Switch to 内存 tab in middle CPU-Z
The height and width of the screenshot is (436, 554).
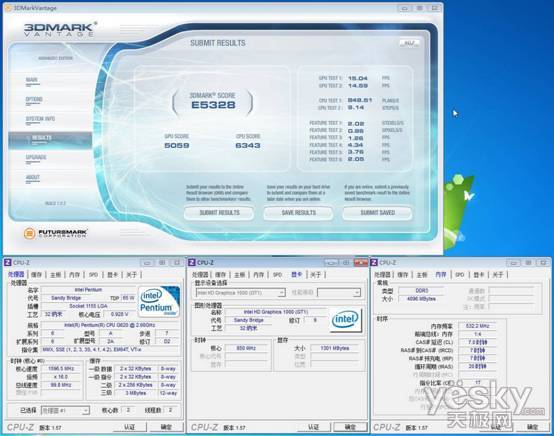pos(259,275)
